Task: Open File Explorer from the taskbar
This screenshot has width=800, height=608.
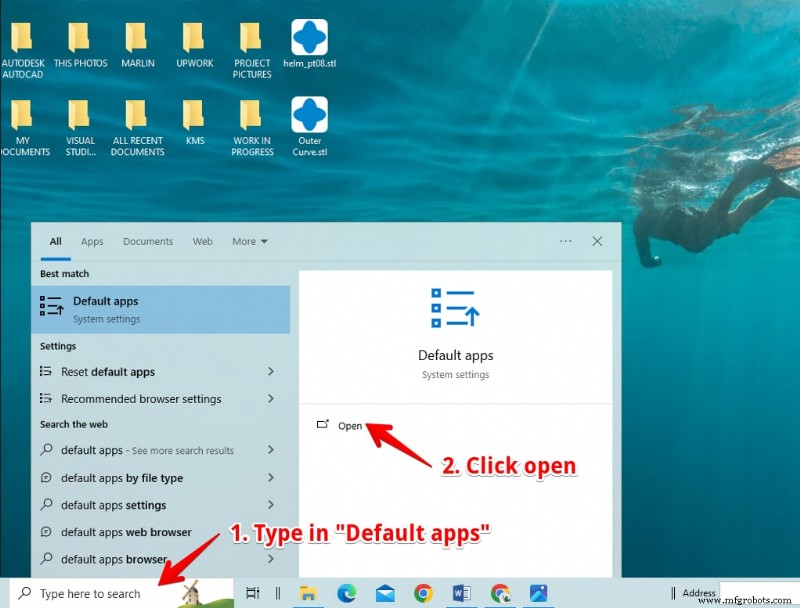Action: pos(308,593)
